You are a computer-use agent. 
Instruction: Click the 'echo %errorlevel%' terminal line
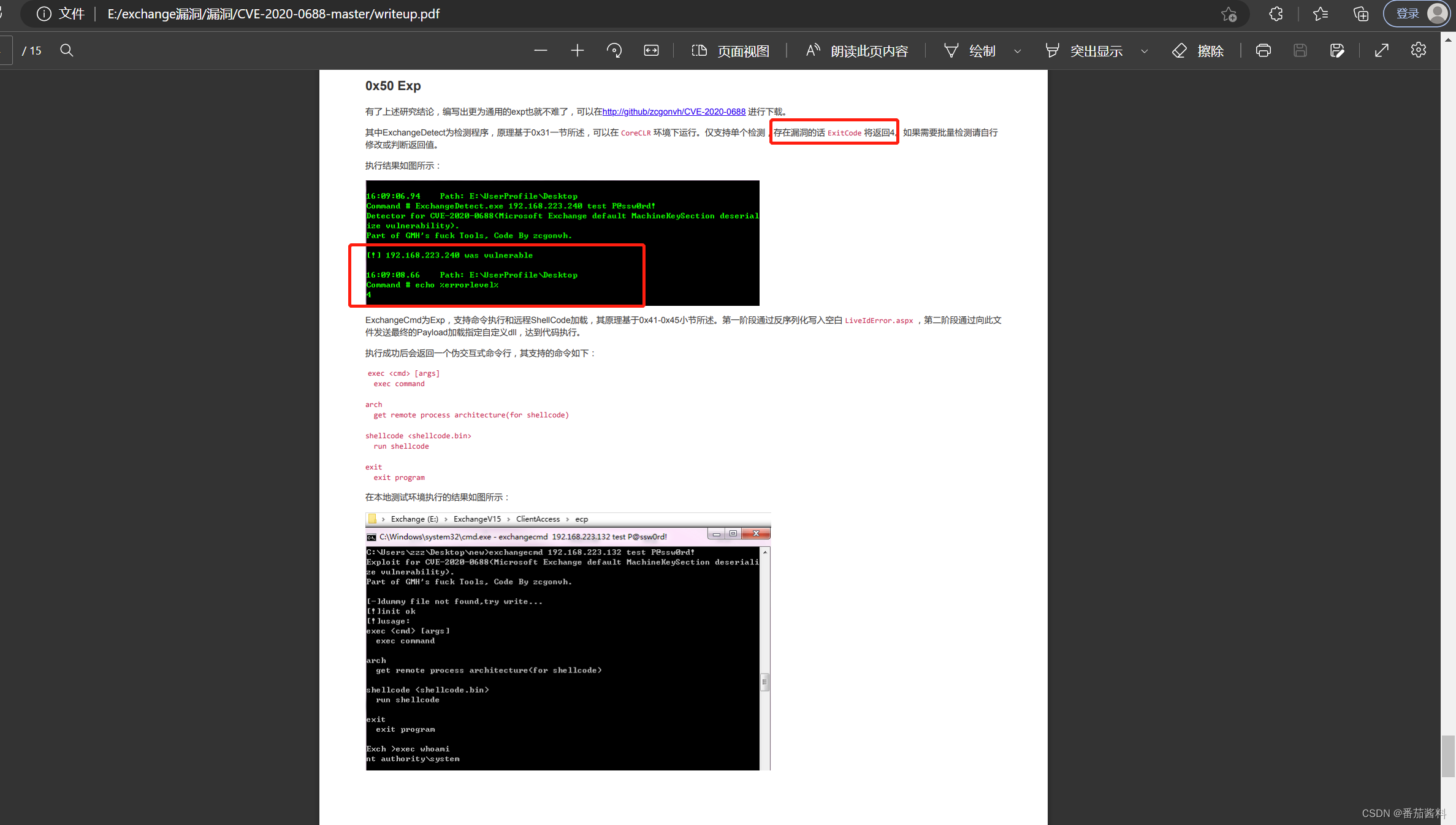tap(432, 284)
